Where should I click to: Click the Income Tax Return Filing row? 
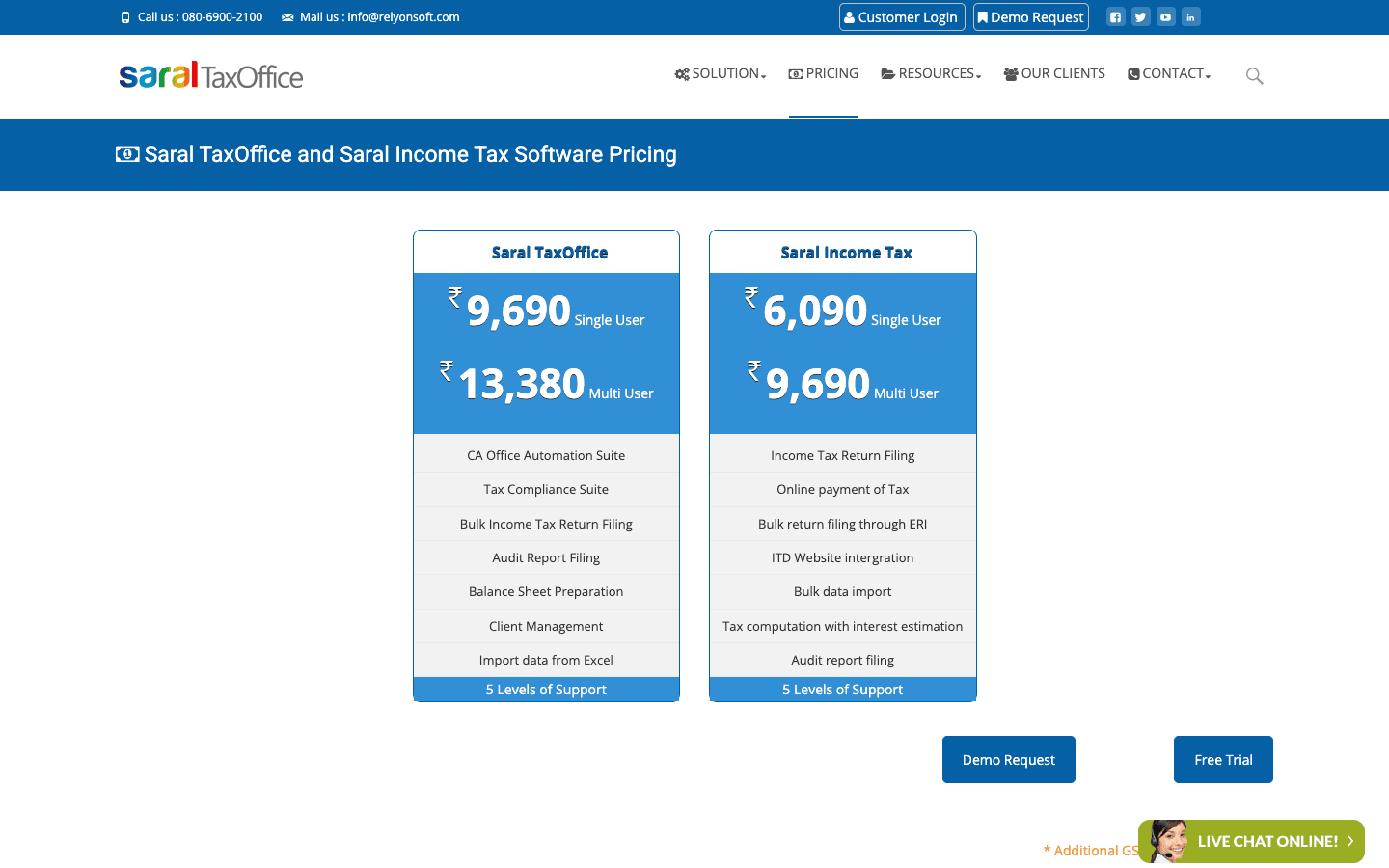[x=842, y=455]
